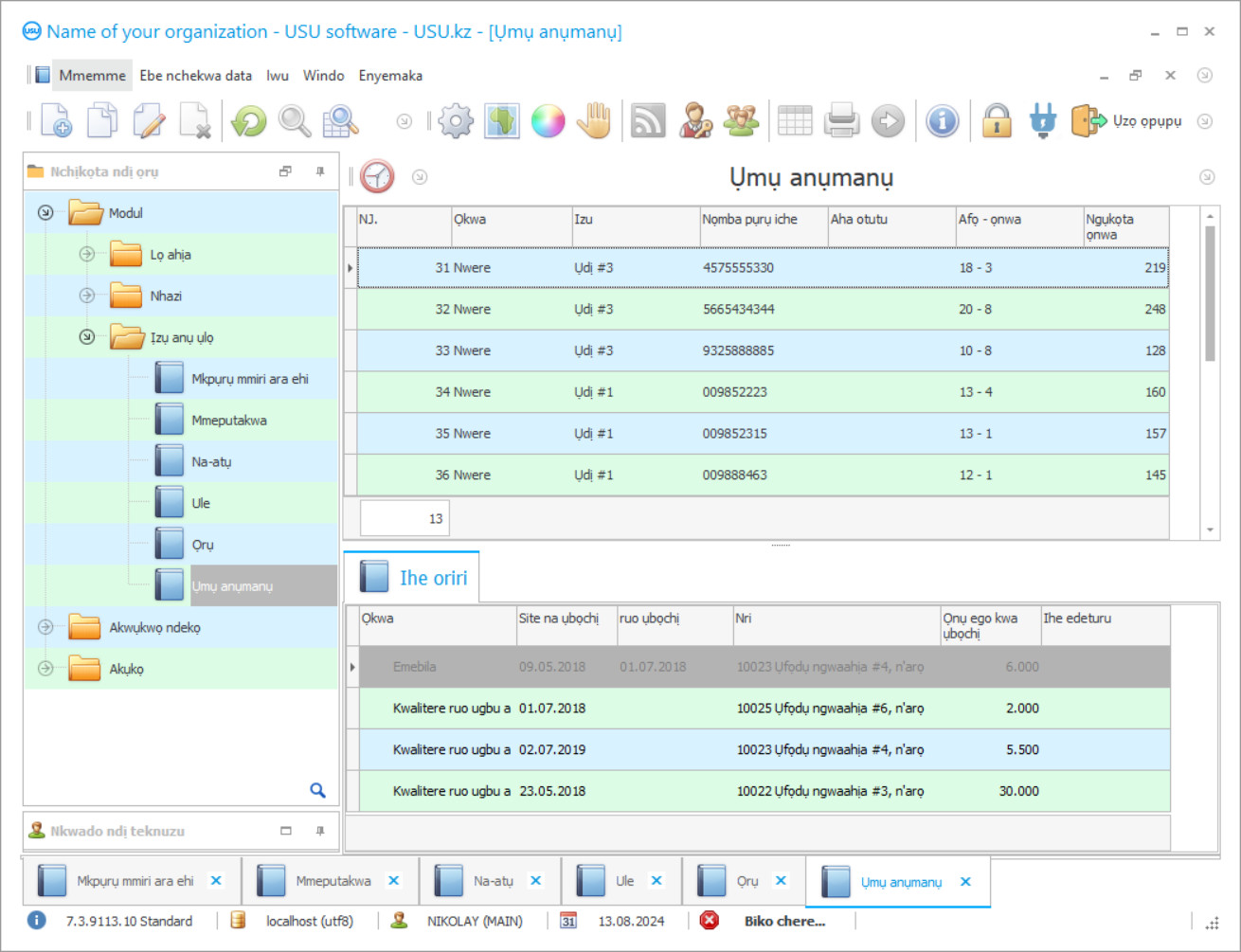Pin the Nkwado ndị teknuzu panel

point(320,831)
